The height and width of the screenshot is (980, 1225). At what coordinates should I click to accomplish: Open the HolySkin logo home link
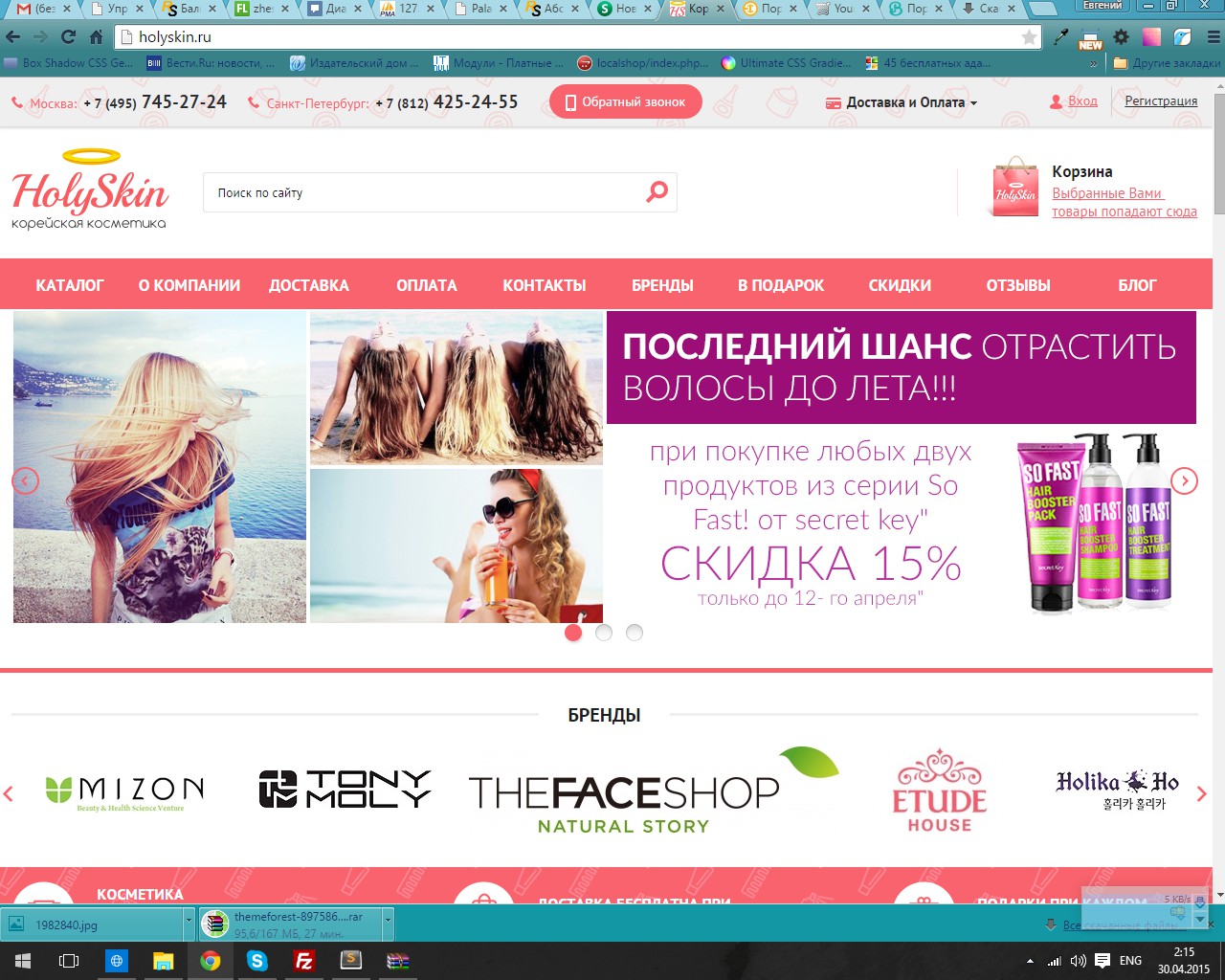click(90, 189)
